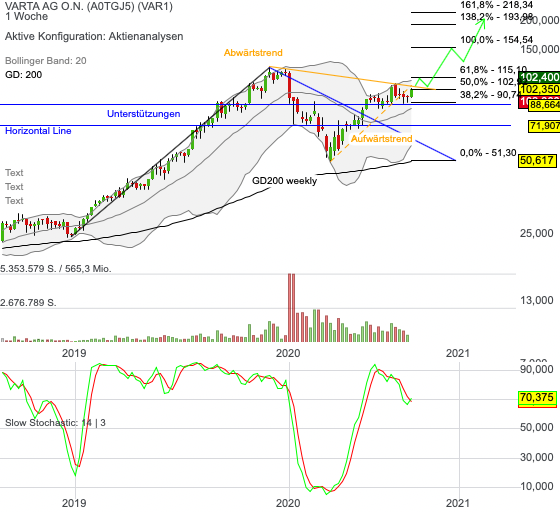Click the yellow 70,375 stochastic value tag

tap(537, 398)
